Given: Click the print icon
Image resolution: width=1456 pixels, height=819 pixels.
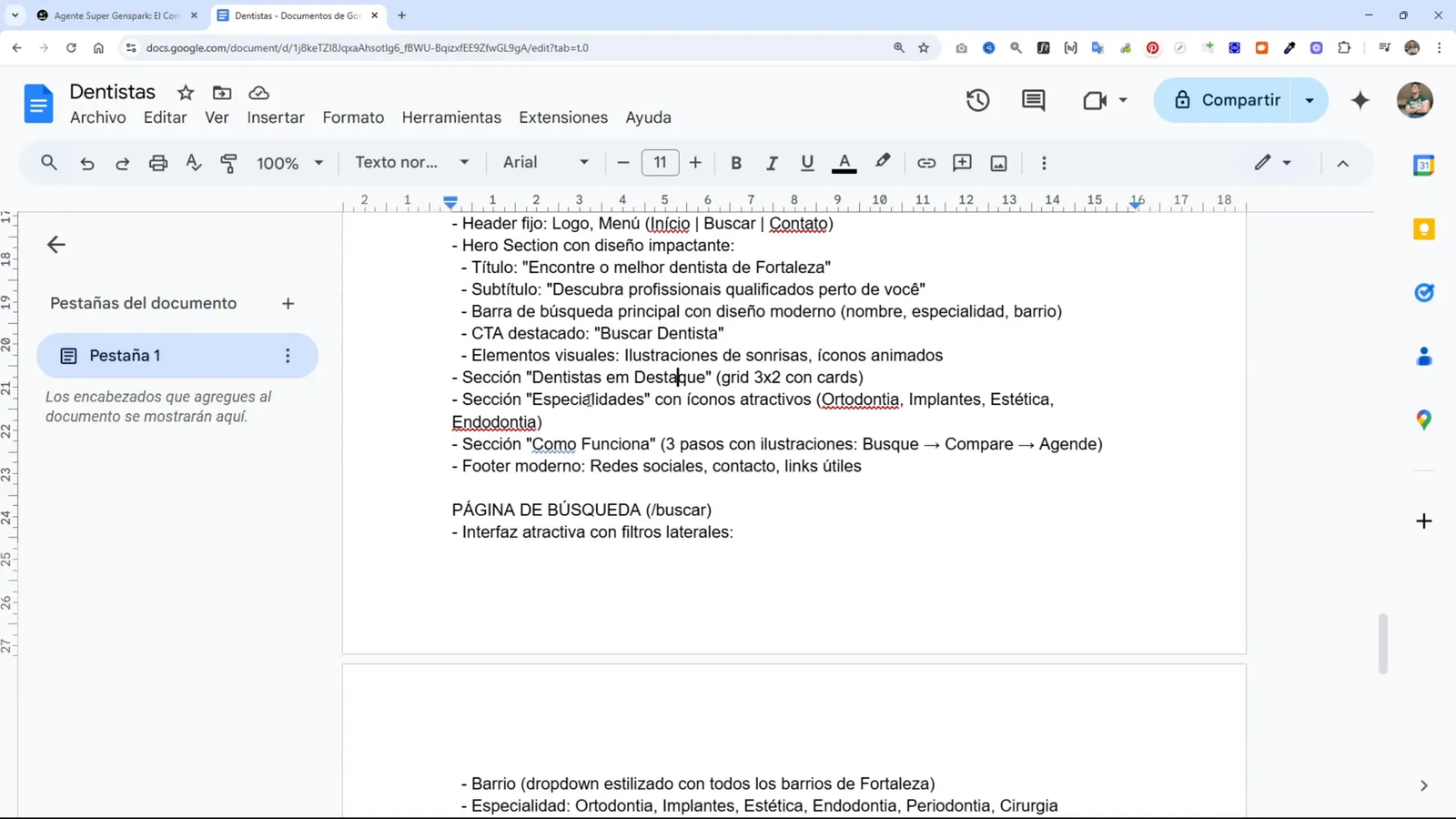Looking at the screenshot, I should [x=157, y=162].
